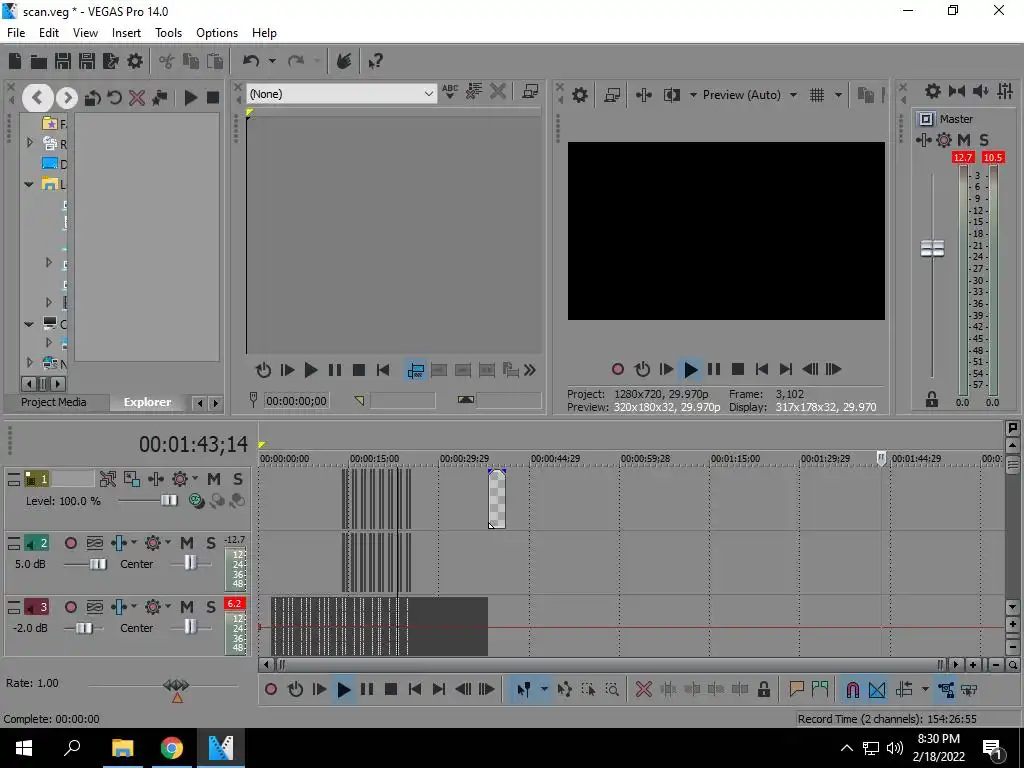Image resolution: width=1024 pixels, height=768 pixels.
Task: Insert a marker from timeline toolbar
Action: (x=796, y=690)
